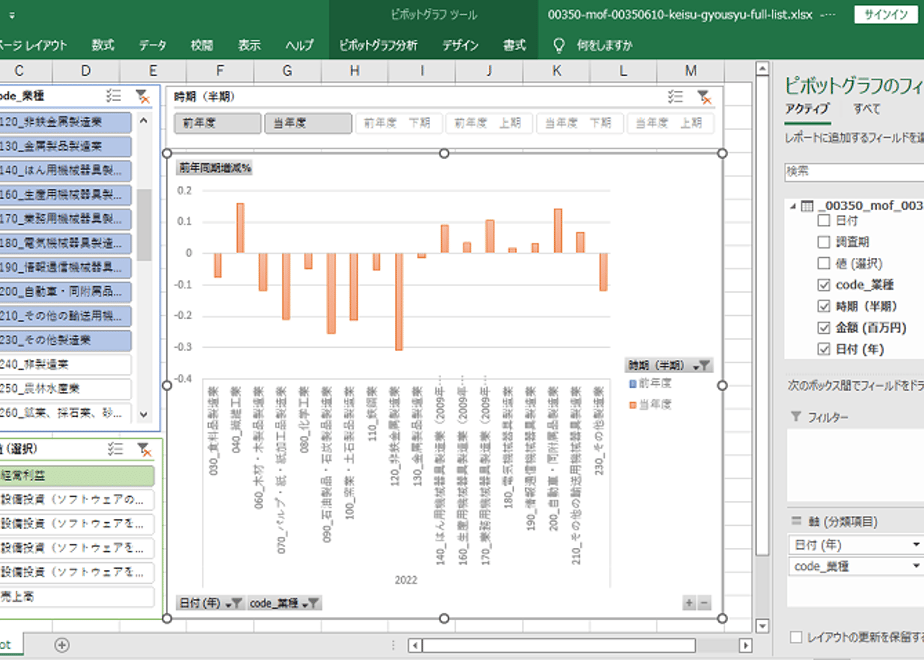
Task: Click the field list 検索 box
Action: click(x=854, y=171)
